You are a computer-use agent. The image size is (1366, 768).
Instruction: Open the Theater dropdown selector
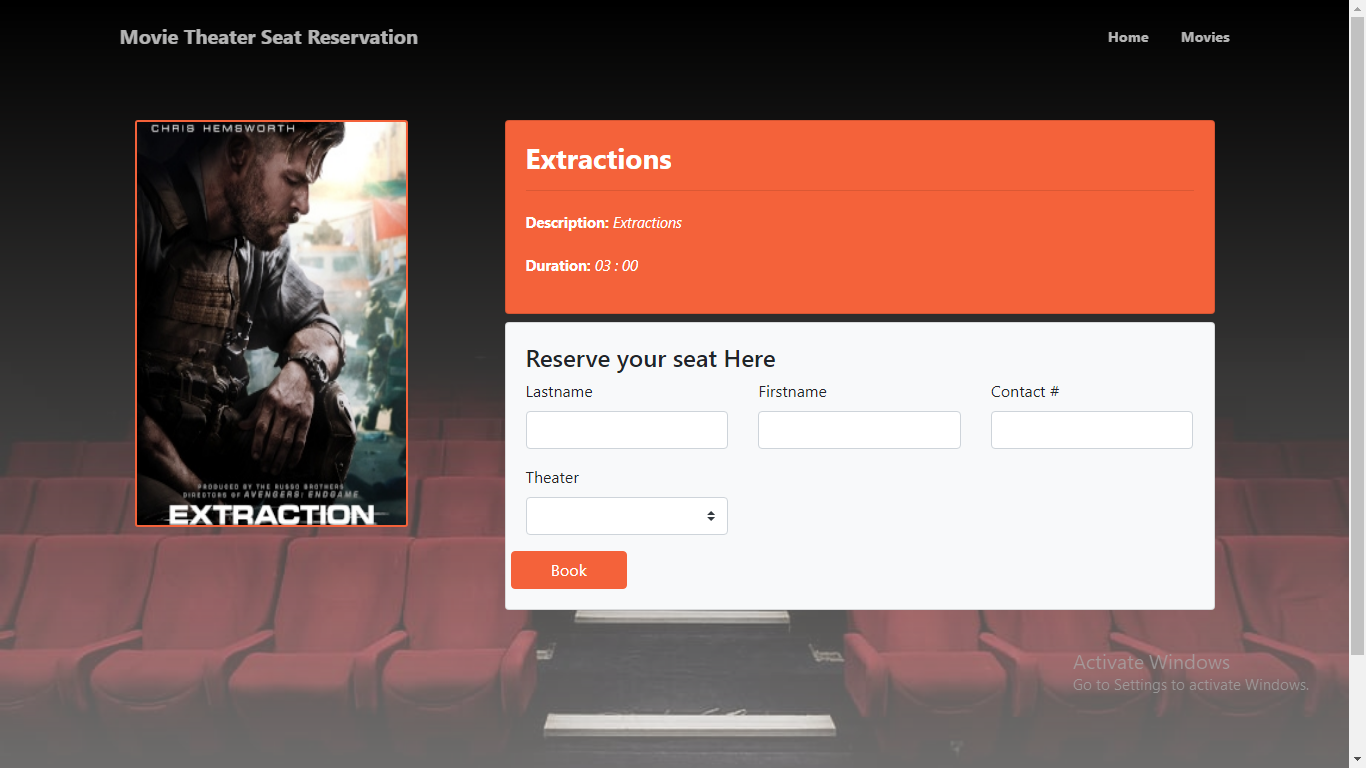(x=626, y=515)
